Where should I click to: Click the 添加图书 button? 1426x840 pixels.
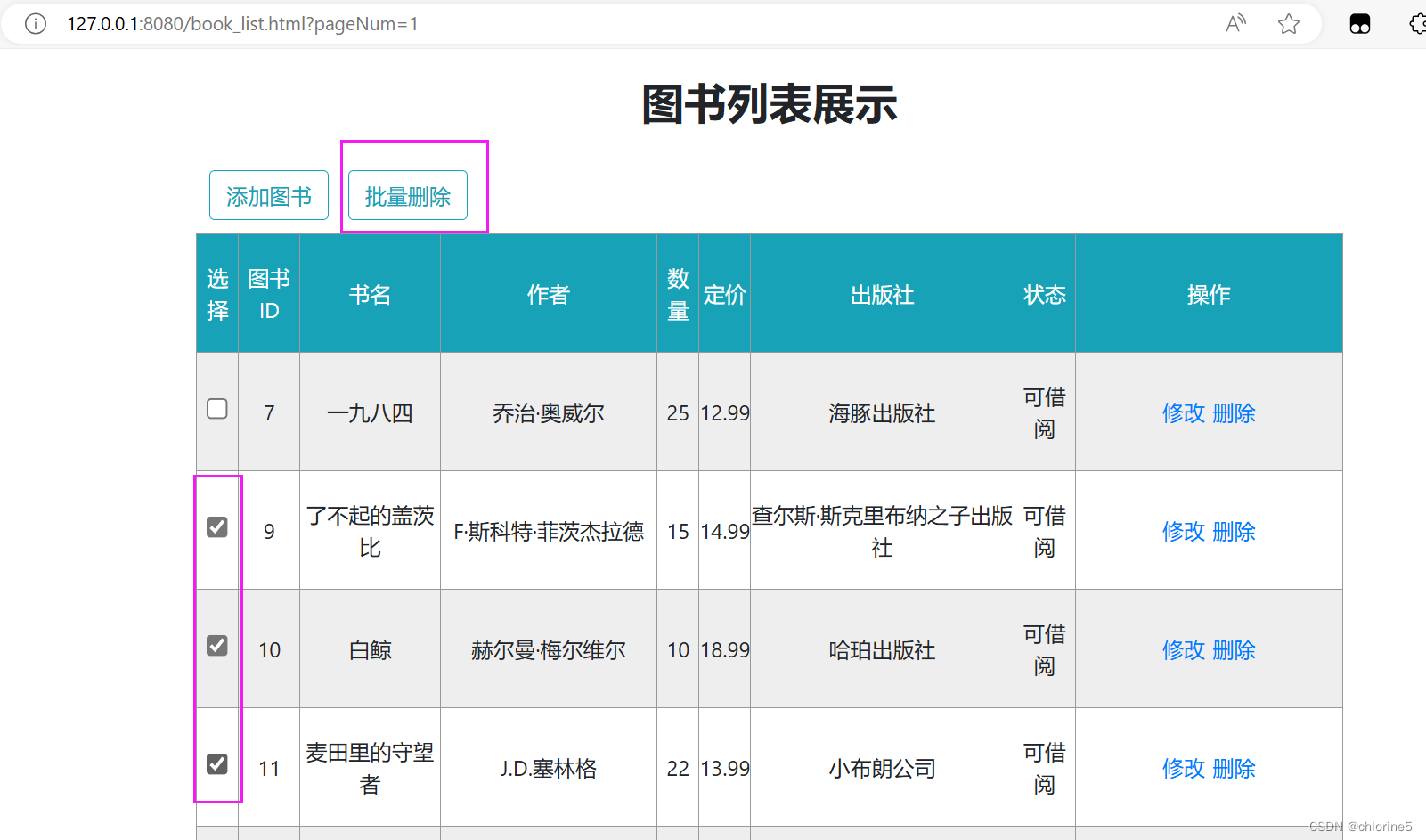269,195
